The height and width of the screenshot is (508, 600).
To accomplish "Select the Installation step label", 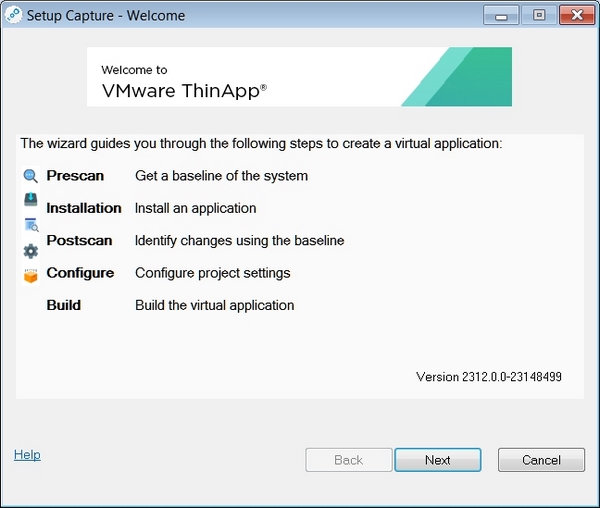I will click(84, 208).
